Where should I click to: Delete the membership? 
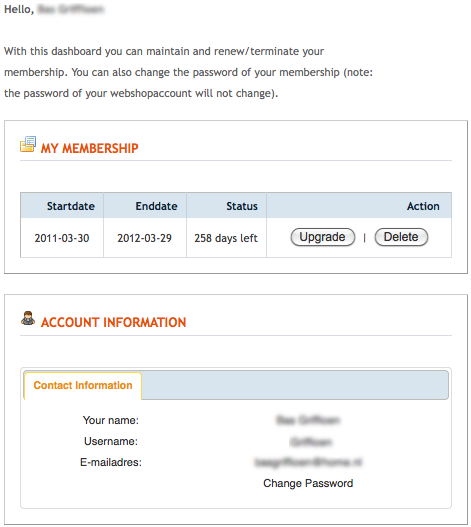click(401, 237)
